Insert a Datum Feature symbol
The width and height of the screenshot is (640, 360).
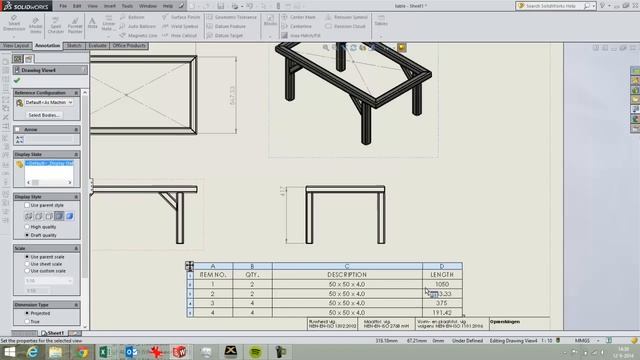[x=226, y=26]
